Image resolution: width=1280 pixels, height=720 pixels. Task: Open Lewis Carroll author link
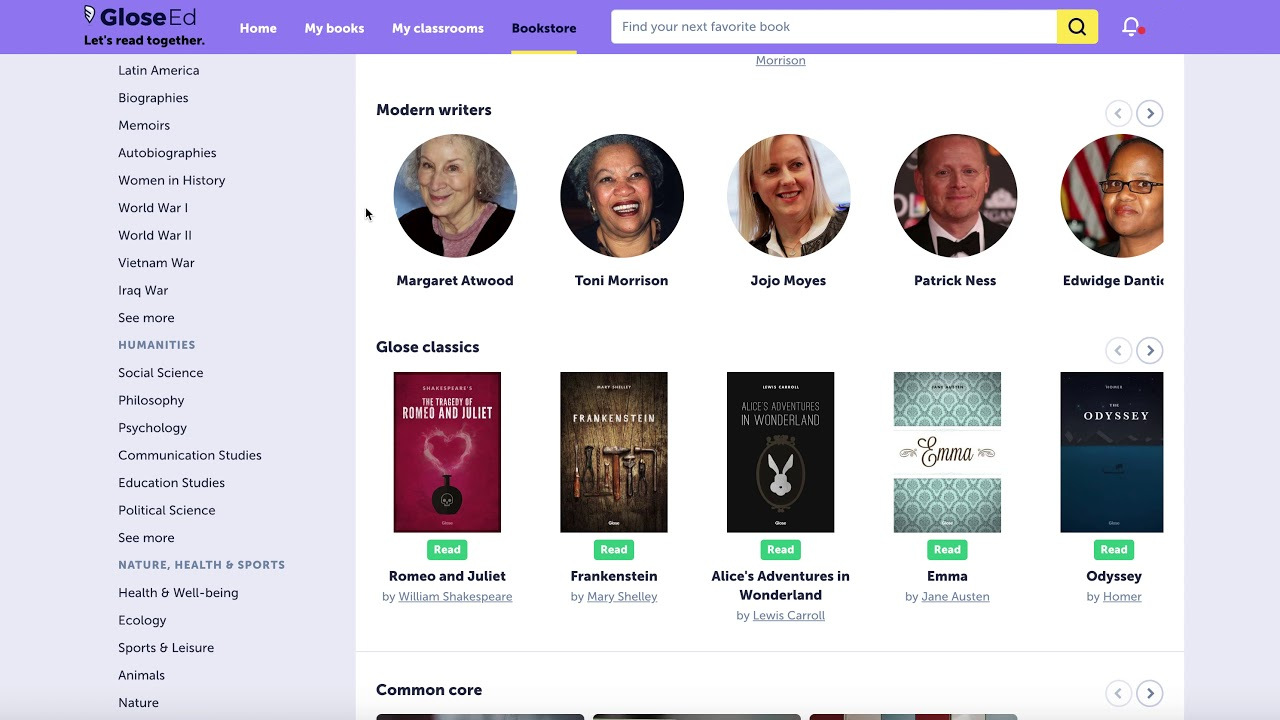[789, 616]
